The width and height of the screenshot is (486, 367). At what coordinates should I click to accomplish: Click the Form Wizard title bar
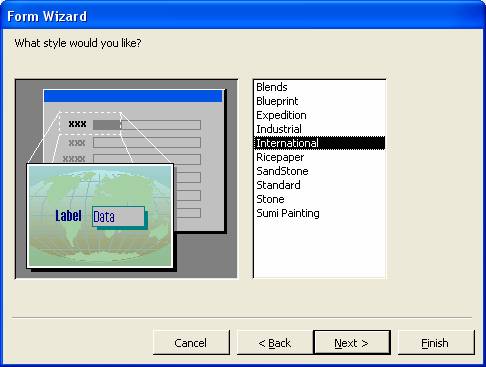[243, 16]
